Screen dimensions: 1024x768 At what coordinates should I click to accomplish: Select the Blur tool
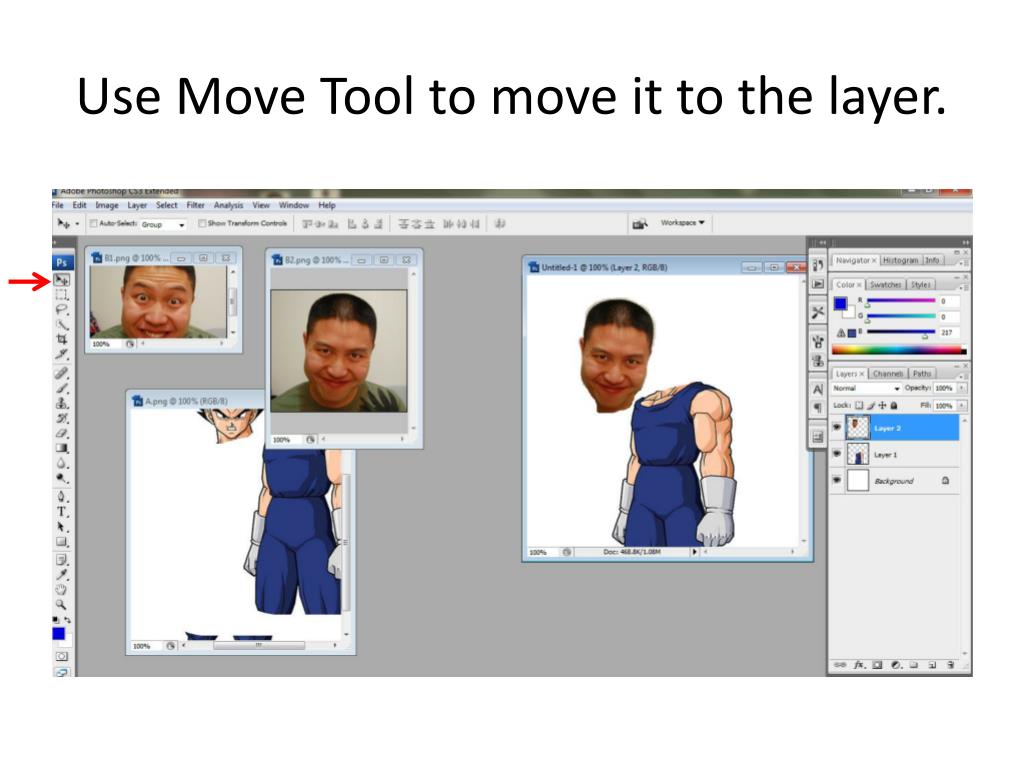pyautogui.click(x=61, y=463)
